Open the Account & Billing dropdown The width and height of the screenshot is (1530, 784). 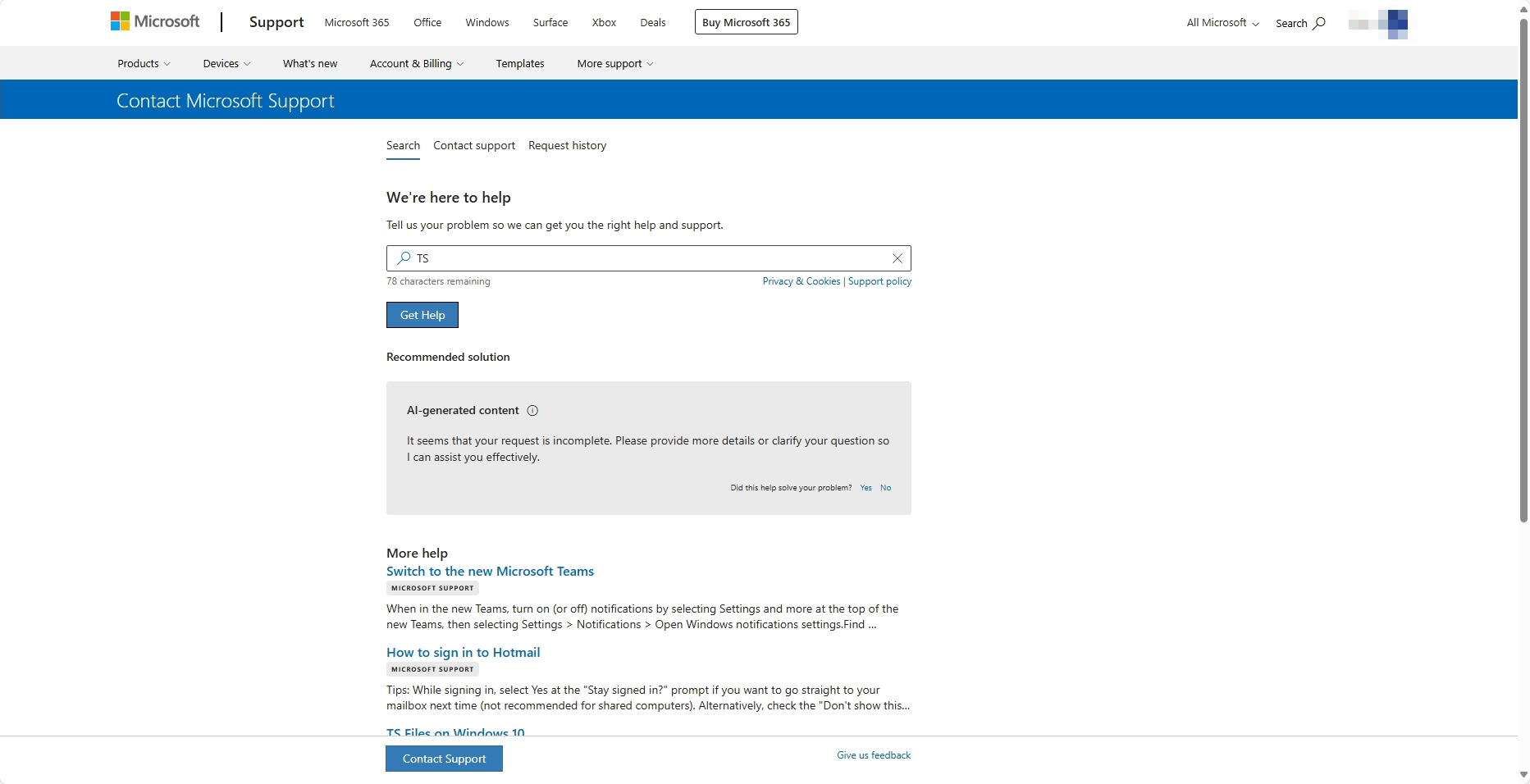pos(417,63)
